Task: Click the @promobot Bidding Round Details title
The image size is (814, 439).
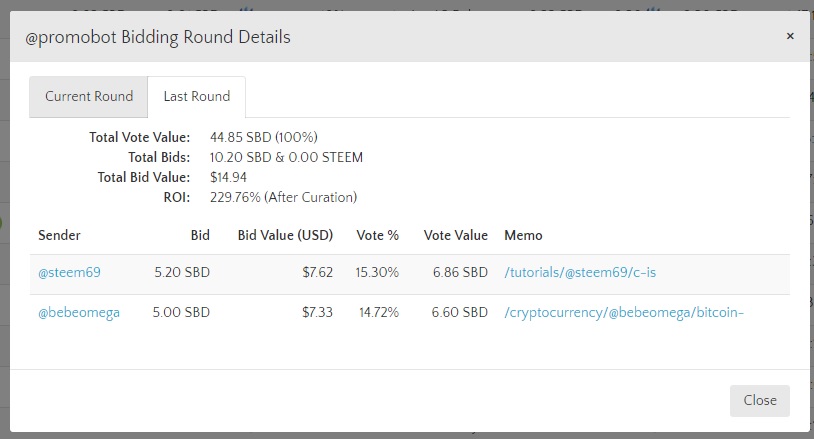Action: pyautogui.click(x=158, y=37)
